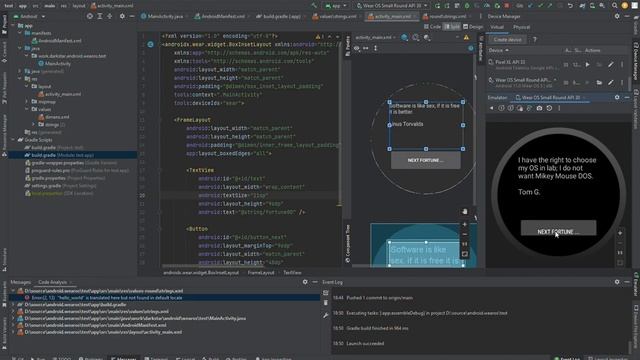Zoom out on design surface minus icon
The image size is (640, 360).
(x=464, y=234)
